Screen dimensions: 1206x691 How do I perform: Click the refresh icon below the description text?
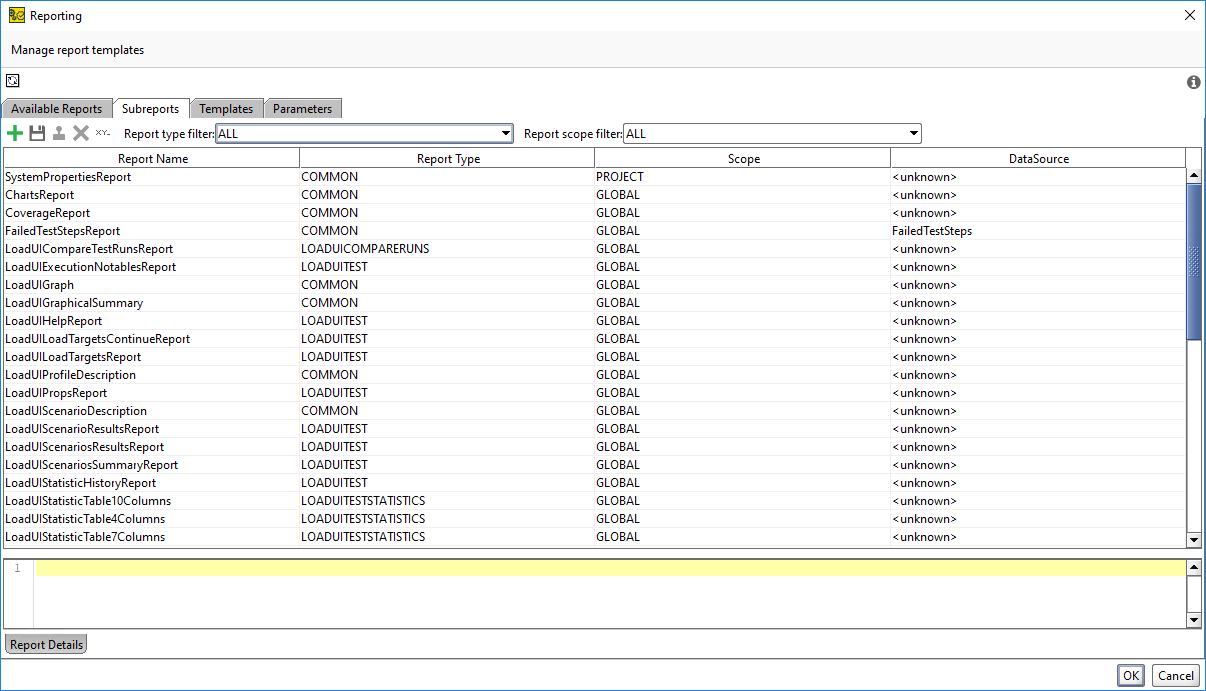pos(12,80)
